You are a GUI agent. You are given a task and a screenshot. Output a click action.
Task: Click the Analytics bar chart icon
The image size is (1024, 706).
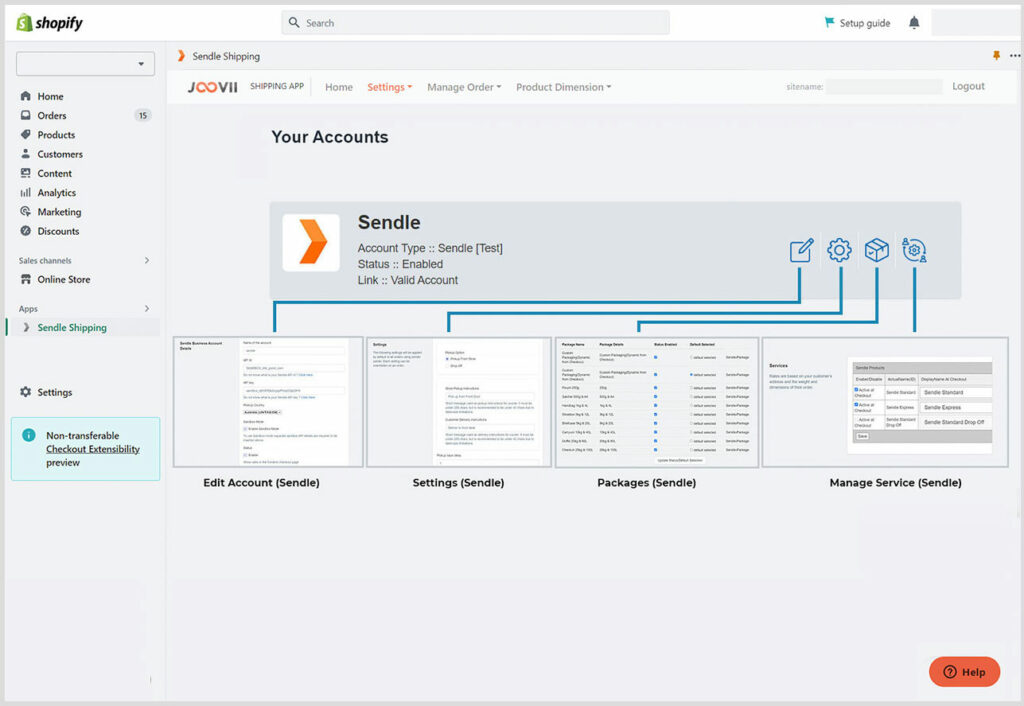pyautogui.click(x=25, y=192)
